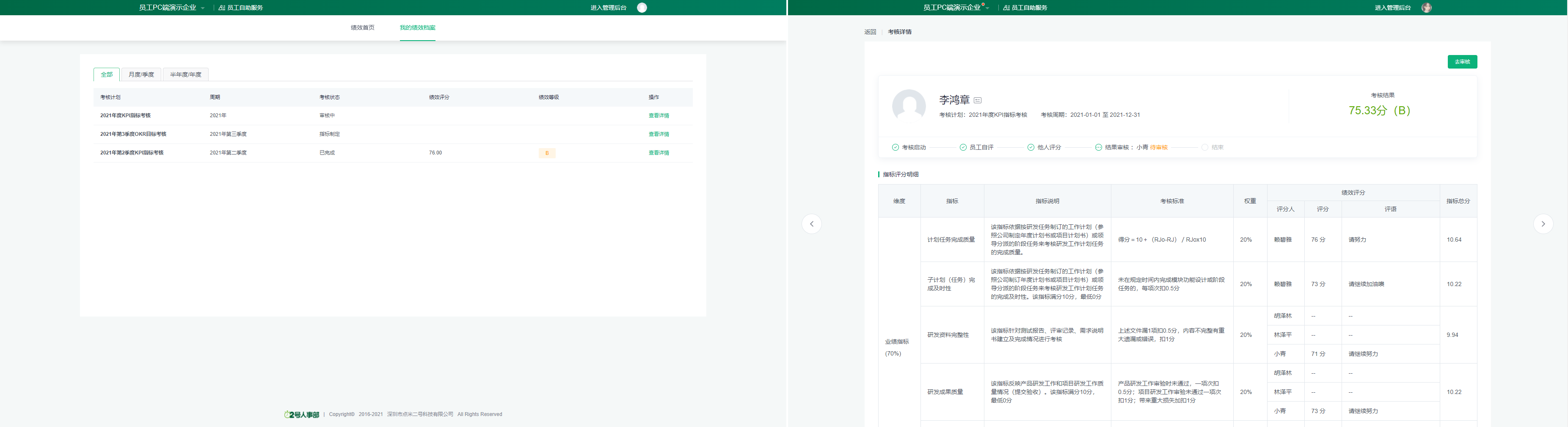The width and height of the screenshot is (1568, 427).
Task: Go to the previous appraisal with left arrow
Action: click(x=811, y=224)
